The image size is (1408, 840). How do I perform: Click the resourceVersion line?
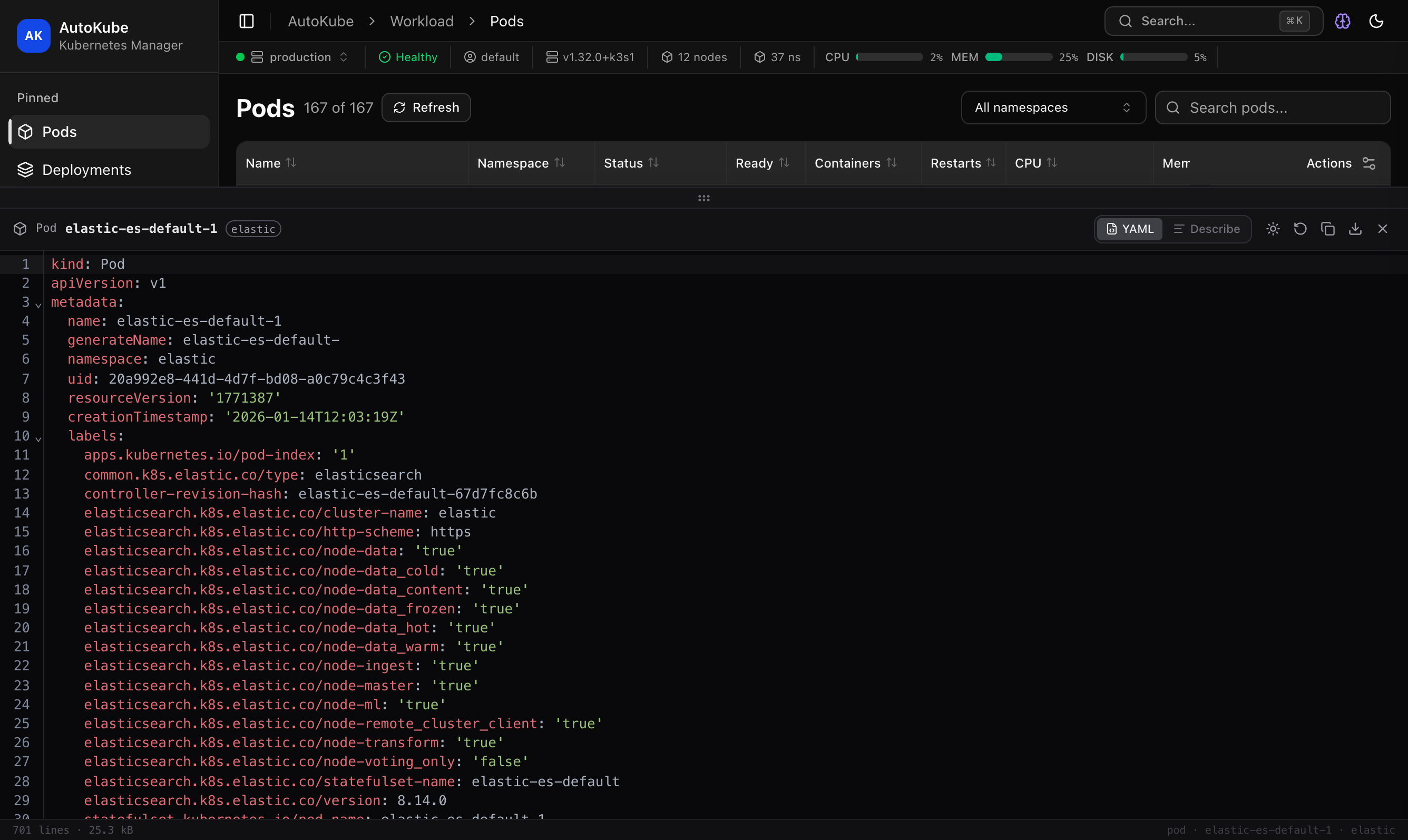tap(174, 398)
